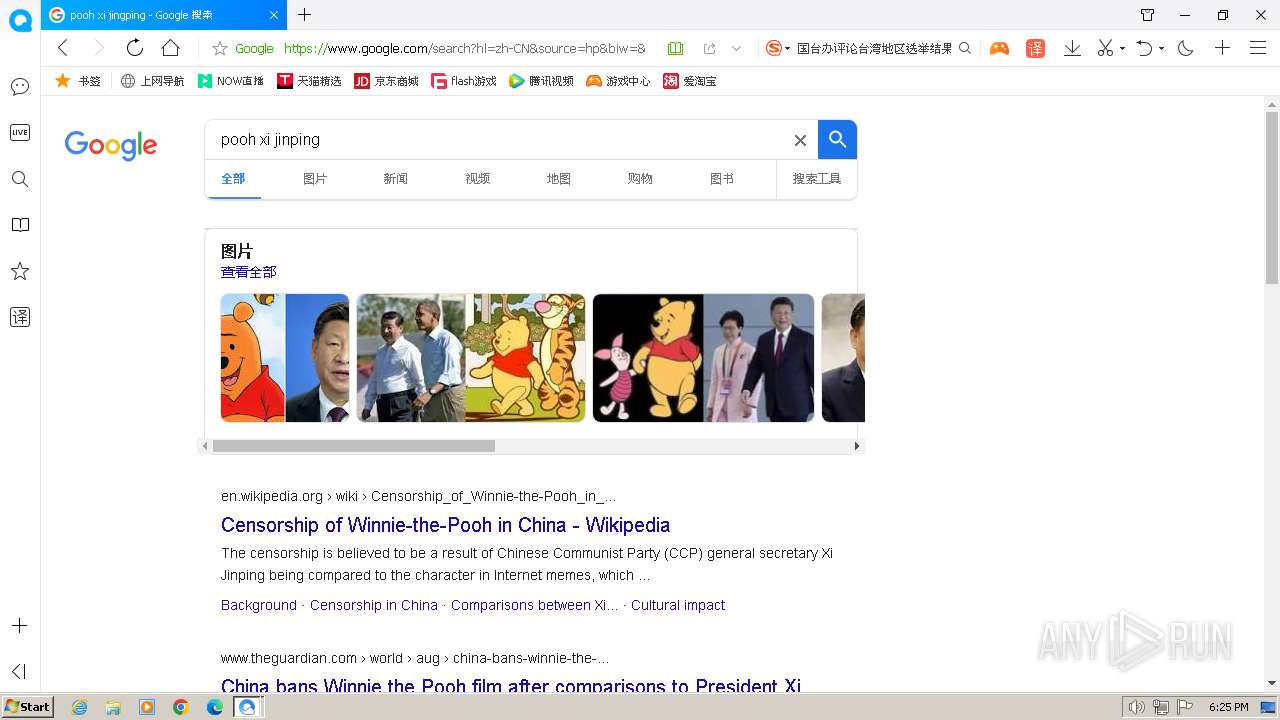This screenshot has height=720, width=1280.
Task: Open NOW直播 bookmark
Action: pyautogui.click(x=230, y=81)
